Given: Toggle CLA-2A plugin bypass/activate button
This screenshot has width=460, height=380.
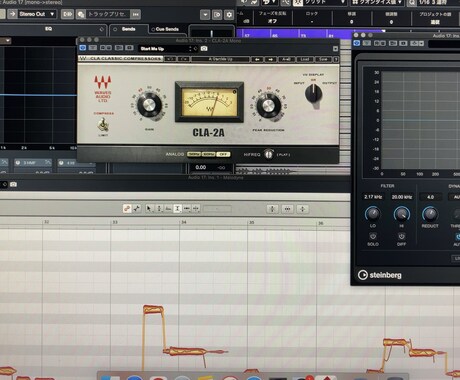Looking at the screenshot, I should (82, 48).
